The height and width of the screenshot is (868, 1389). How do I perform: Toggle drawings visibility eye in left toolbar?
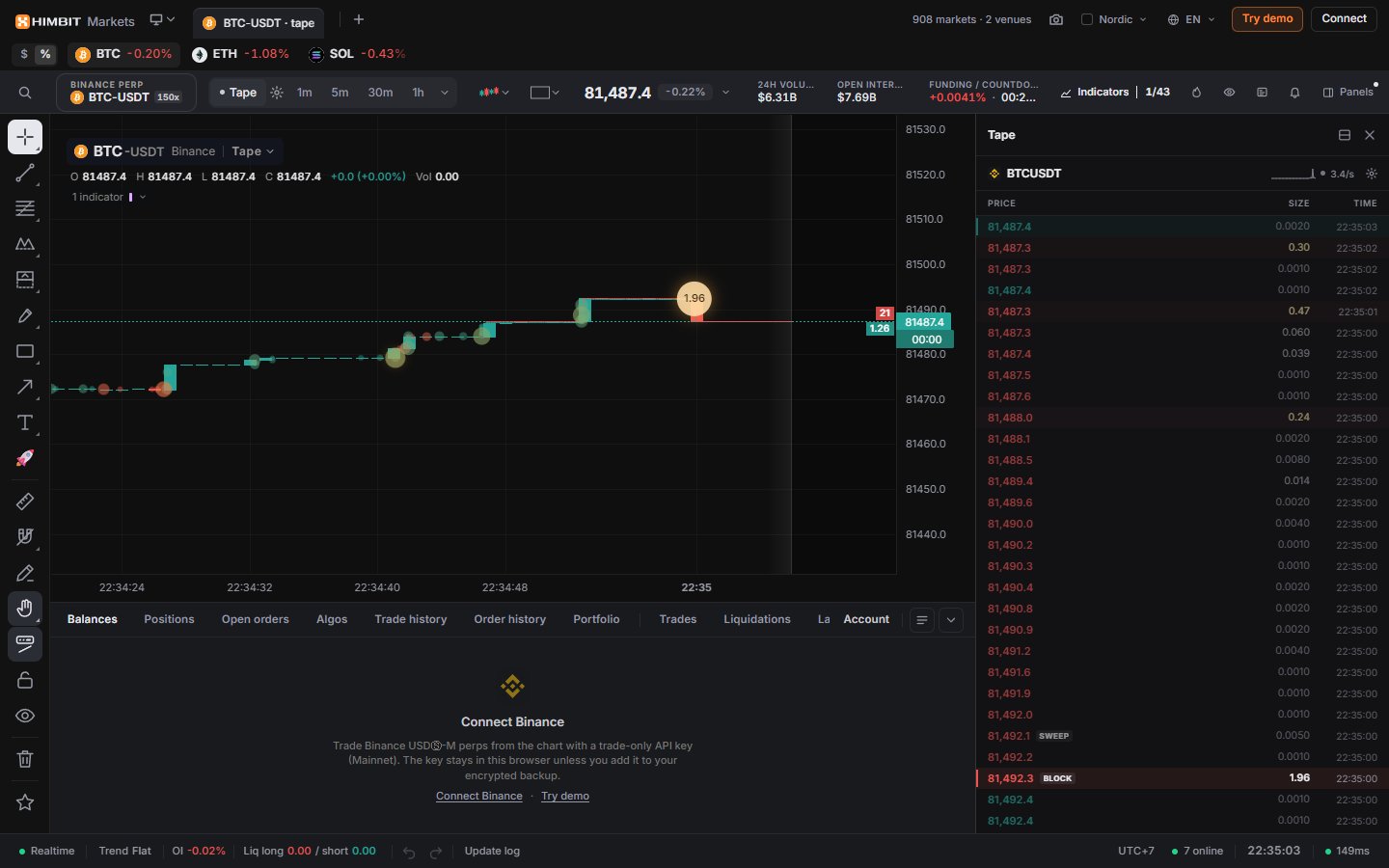point(25,716)
